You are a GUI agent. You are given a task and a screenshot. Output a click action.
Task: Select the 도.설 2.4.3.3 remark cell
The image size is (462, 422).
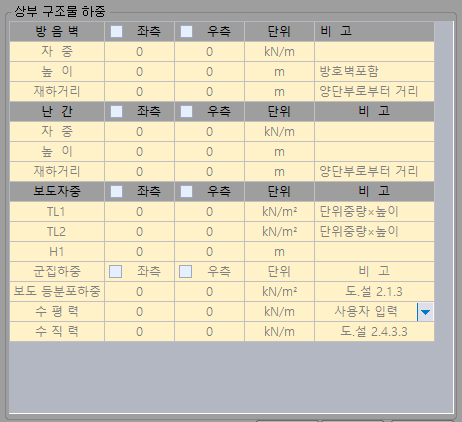(374, 332)
